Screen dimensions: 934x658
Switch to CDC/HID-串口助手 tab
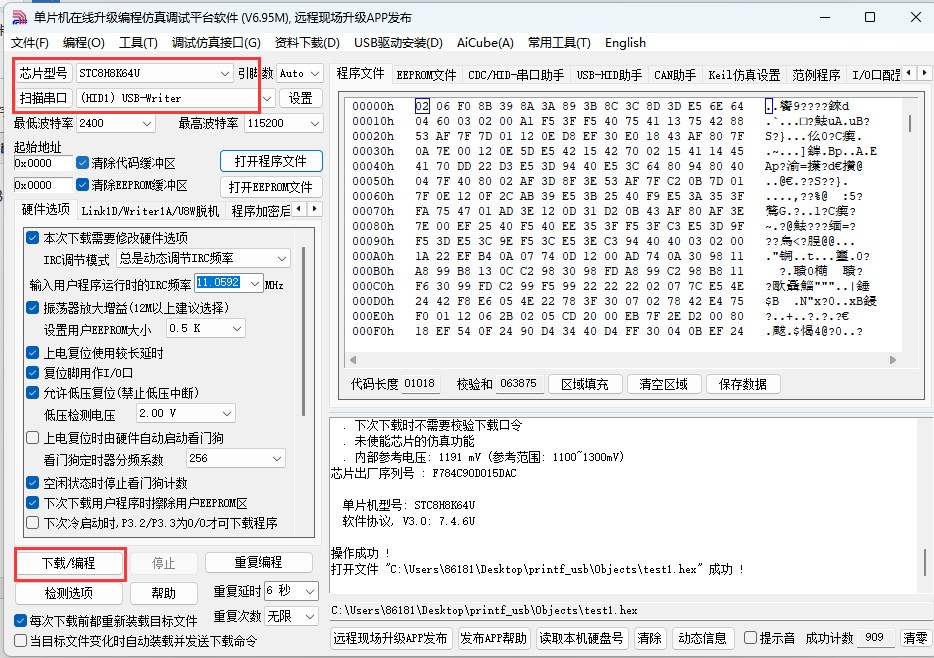(x=516, y=74)
